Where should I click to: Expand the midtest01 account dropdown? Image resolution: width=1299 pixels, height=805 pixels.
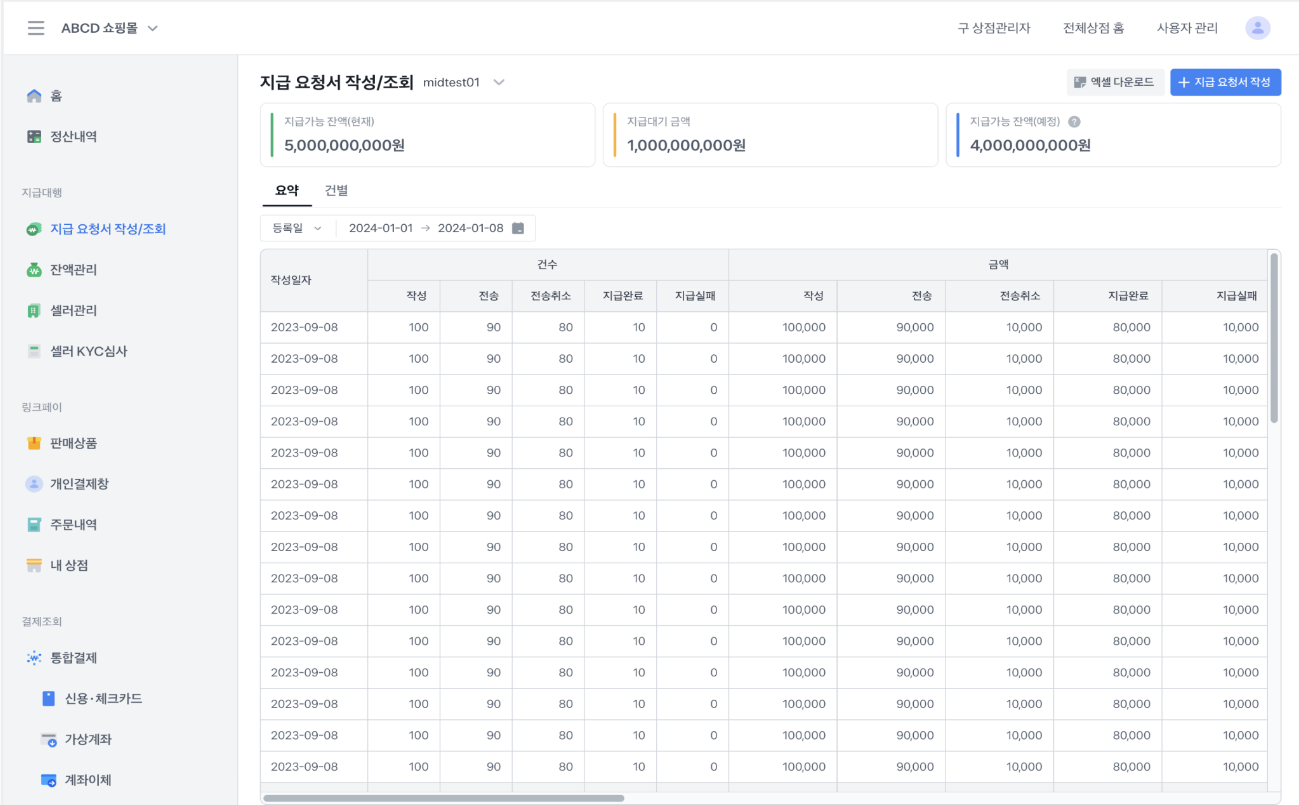coord(499,82)
